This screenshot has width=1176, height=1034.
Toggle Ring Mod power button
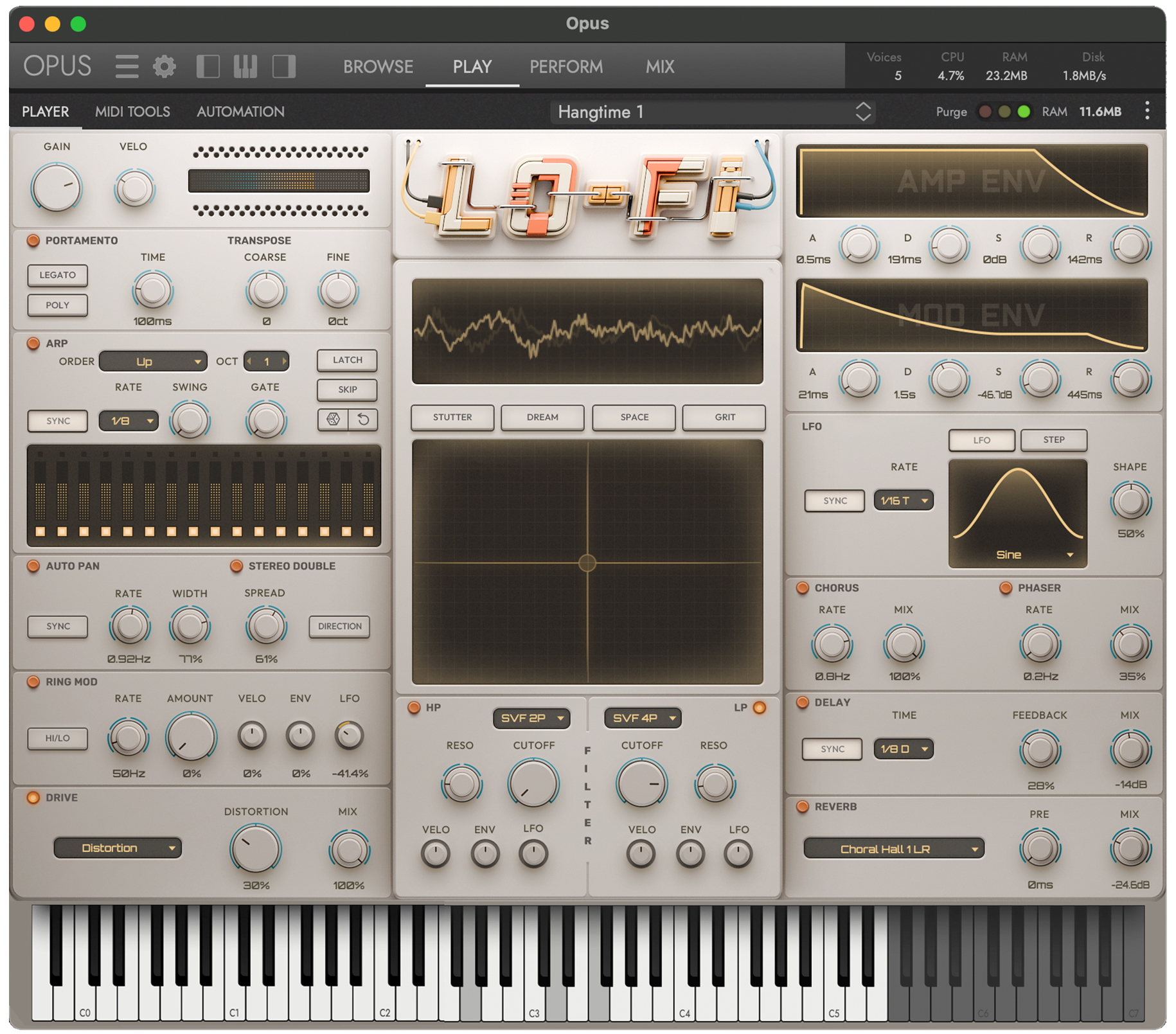click(33, 682)
